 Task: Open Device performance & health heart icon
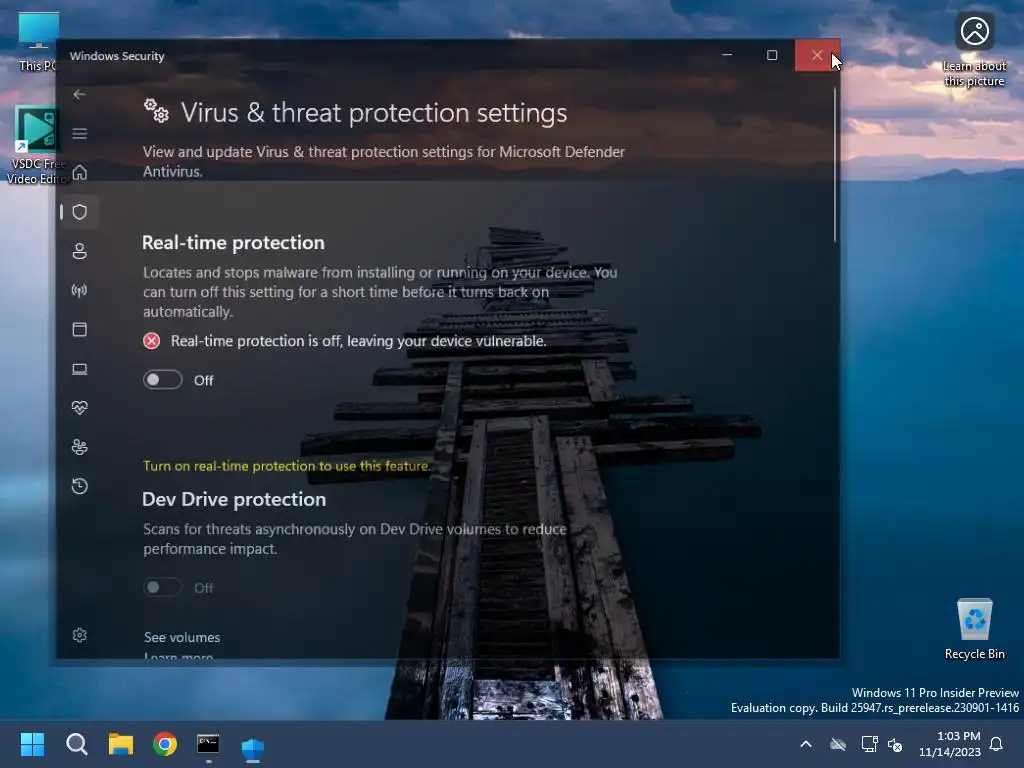point(79,408)
